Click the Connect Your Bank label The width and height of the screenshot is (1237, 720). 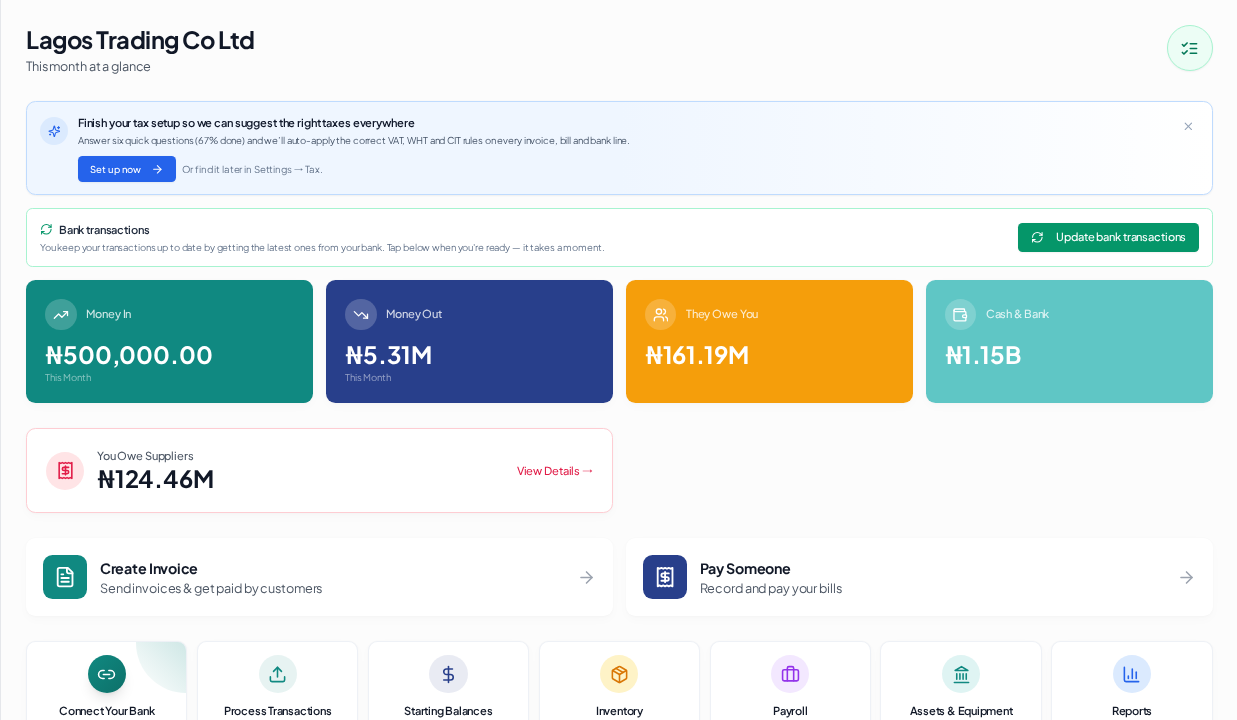click(x=107, y=711)
